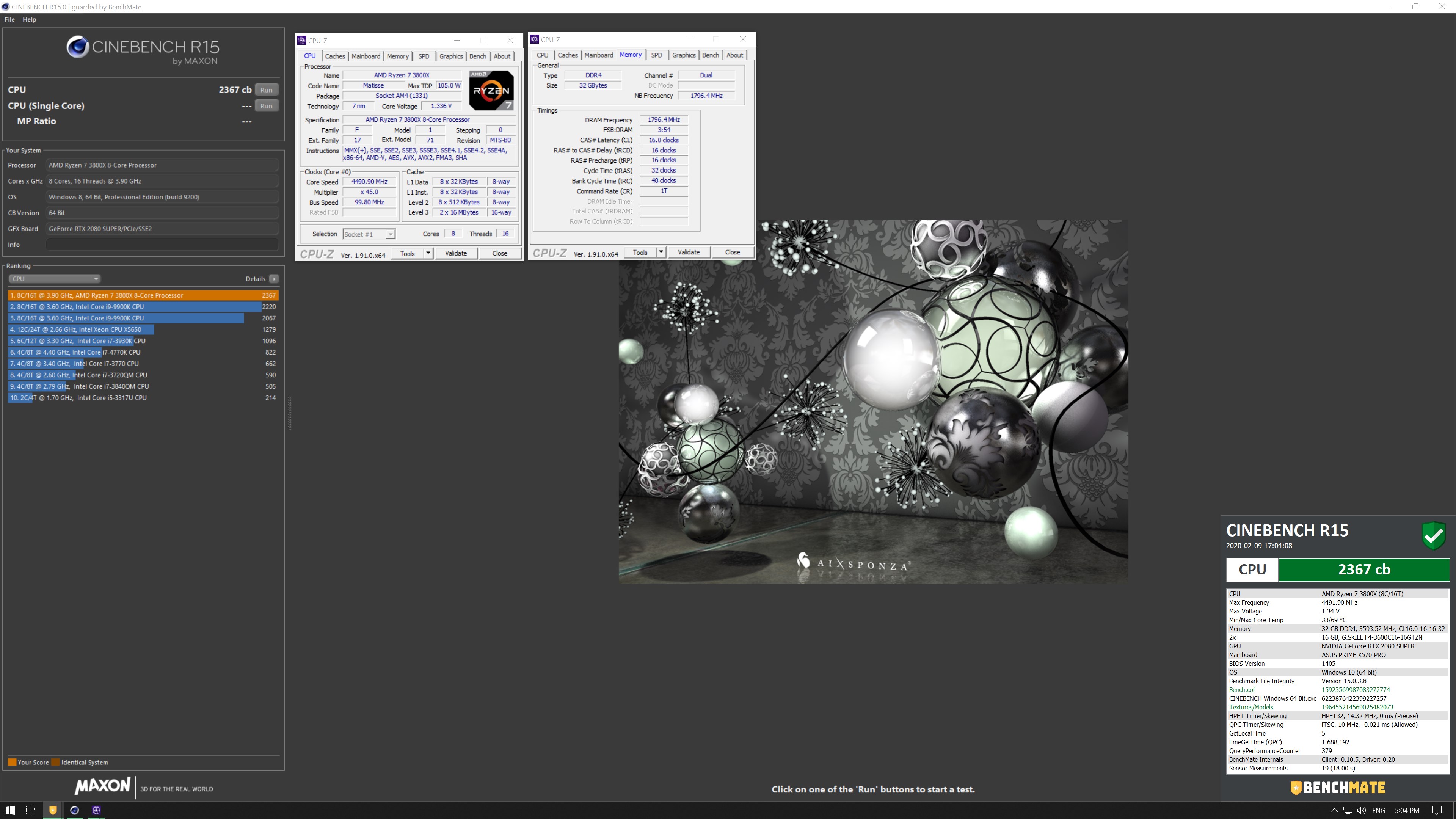Run the CPU Single Core test
Viewport: 1456px width, 819px height.
pos(266,106)
